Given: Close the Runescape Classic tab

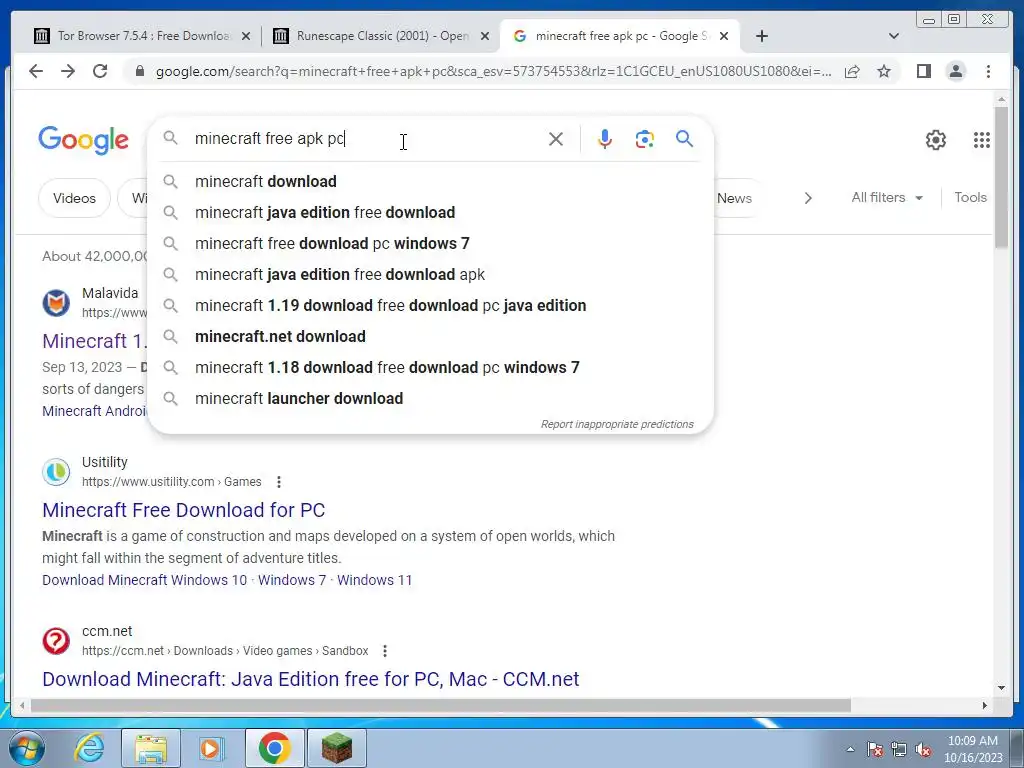Looking at the screenshot, I should [x=485, y=36].
